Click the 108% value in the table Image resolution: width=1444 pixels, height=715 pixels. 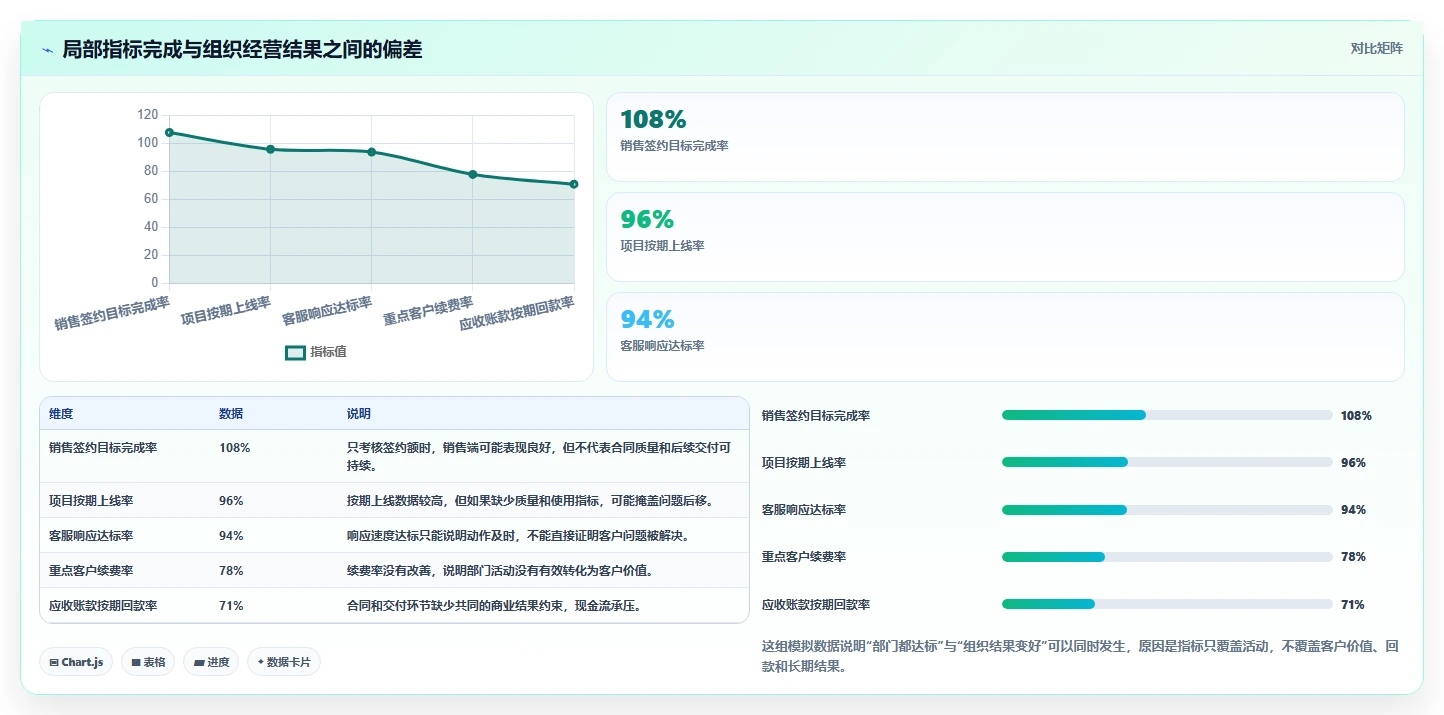[235, 448]
